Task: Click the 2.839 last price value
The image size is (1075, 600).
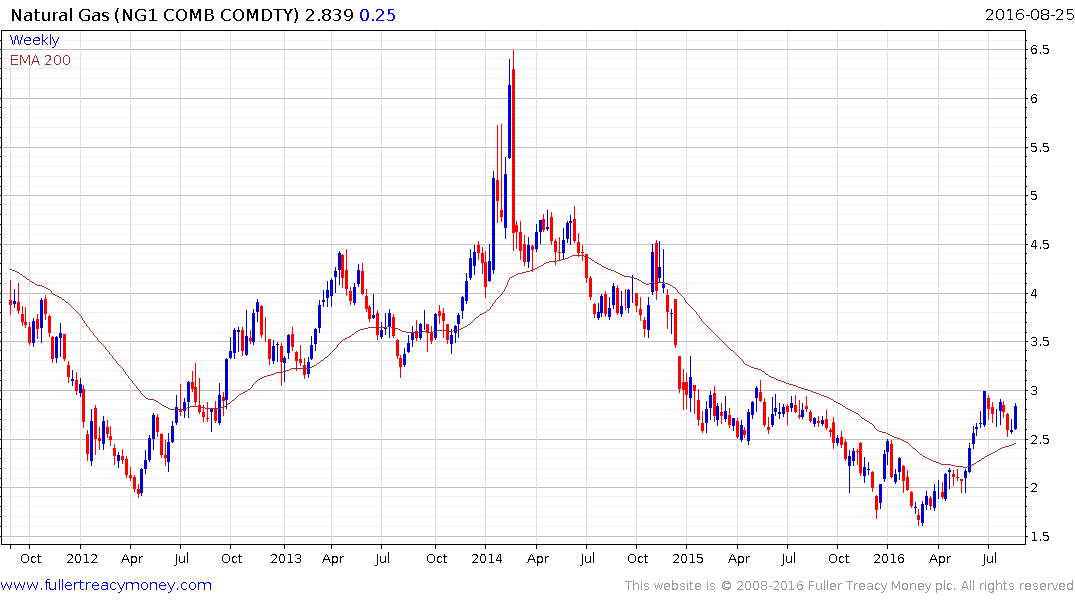Action: point(329,15)
